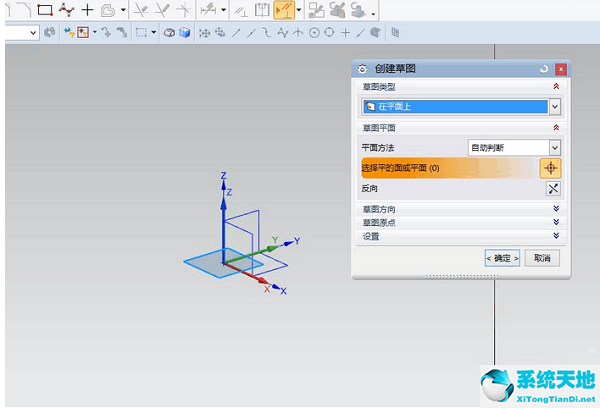600x408 pixels.
Task: Toggle the Control Point snap icon
Action: coord(267,33)
